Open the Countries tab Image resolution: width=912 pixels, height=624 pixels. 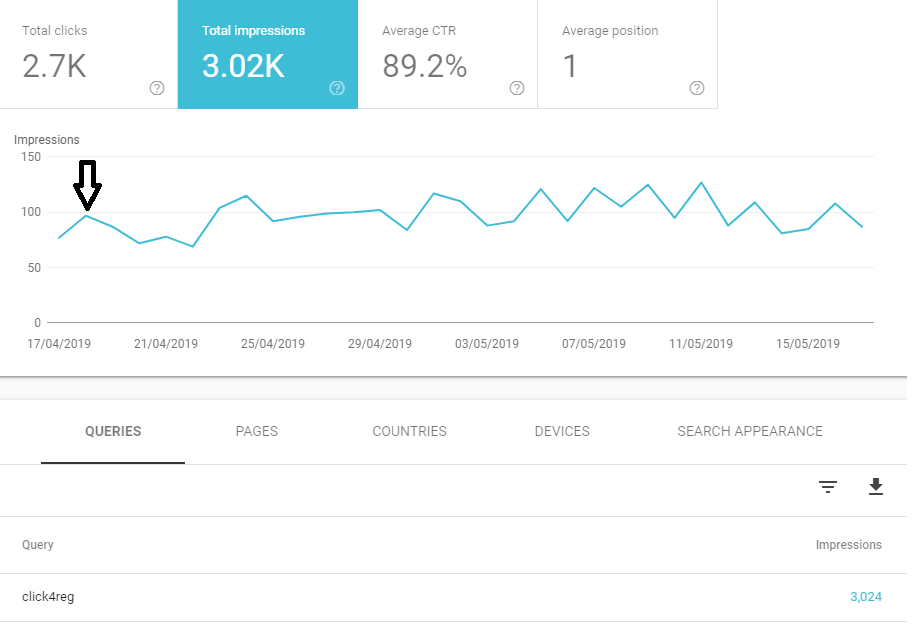coord(409,432)
